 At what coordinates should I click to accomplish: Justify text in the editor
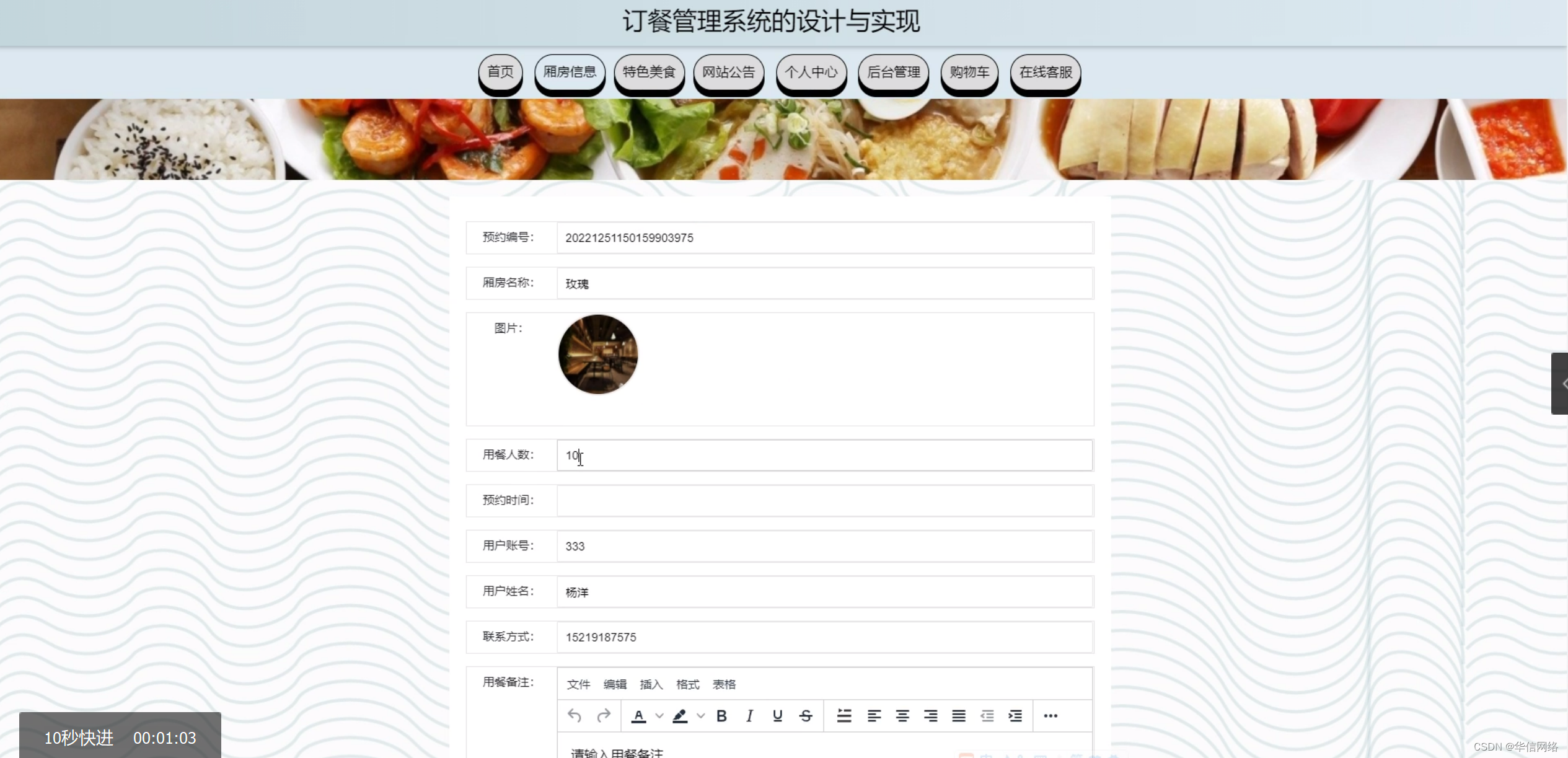(x=959, y=716)
